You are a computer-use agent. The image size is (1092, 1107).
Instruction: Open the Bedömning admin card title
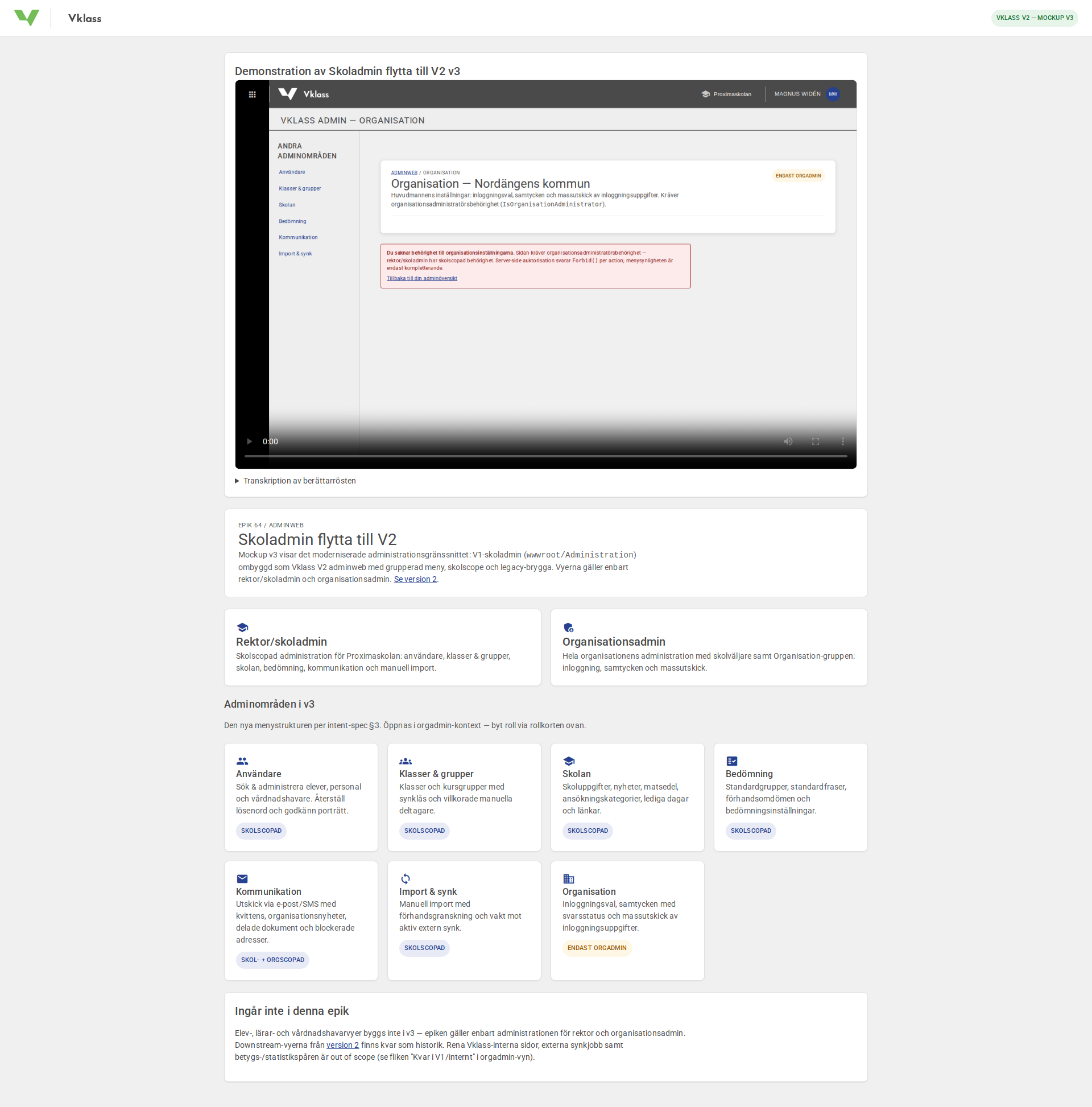coord(749,774)
